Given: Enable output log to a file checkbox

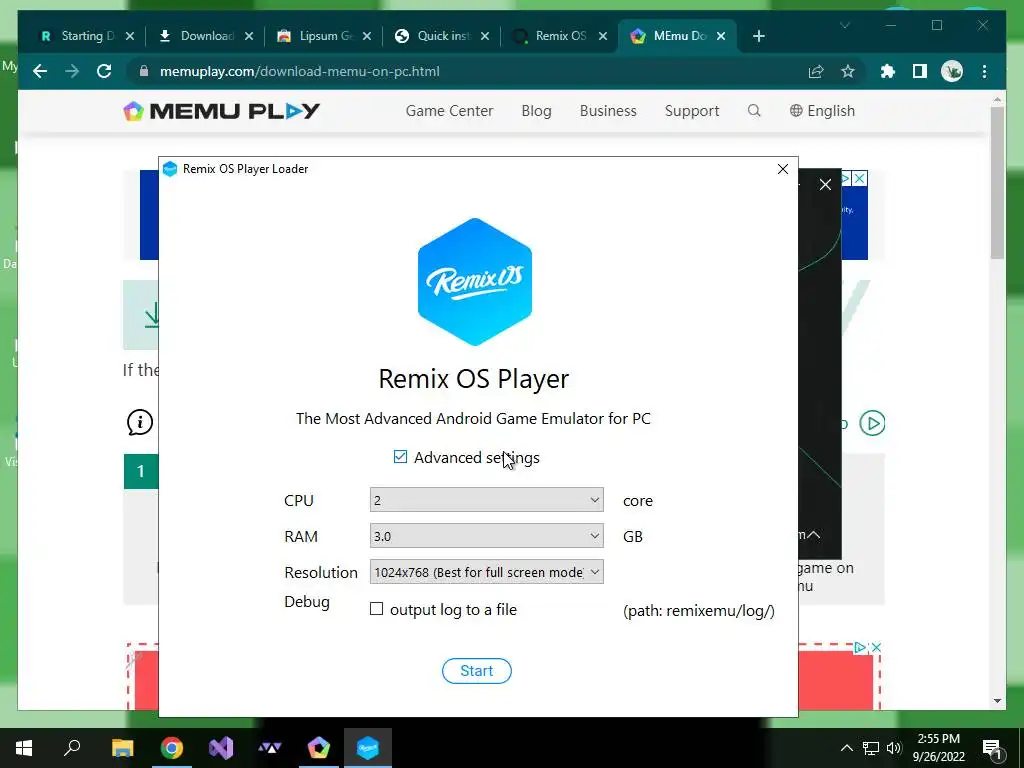Looking at the screenshot, I should point(376,609).
